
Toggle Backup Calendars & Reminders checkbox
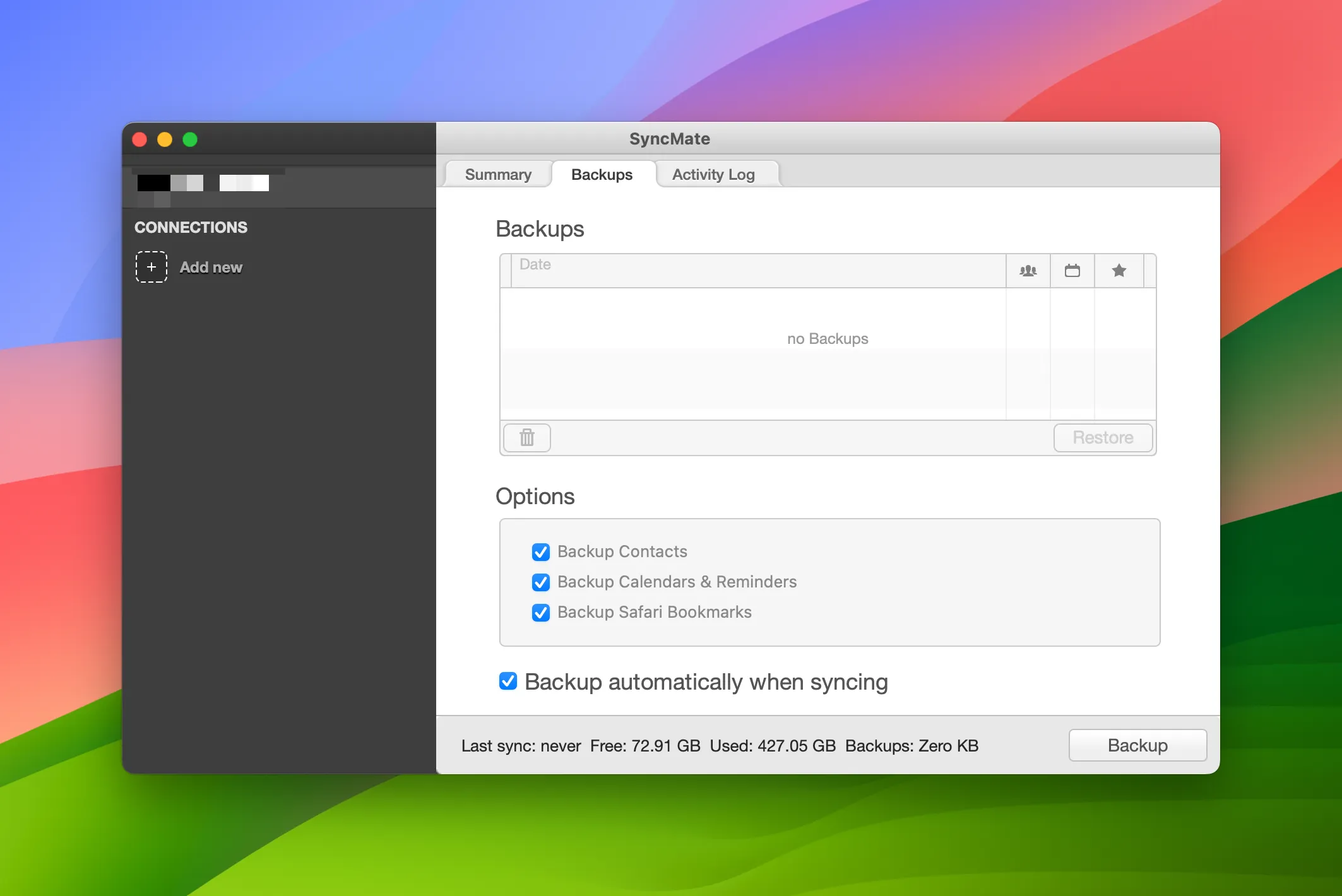[541, 582]
